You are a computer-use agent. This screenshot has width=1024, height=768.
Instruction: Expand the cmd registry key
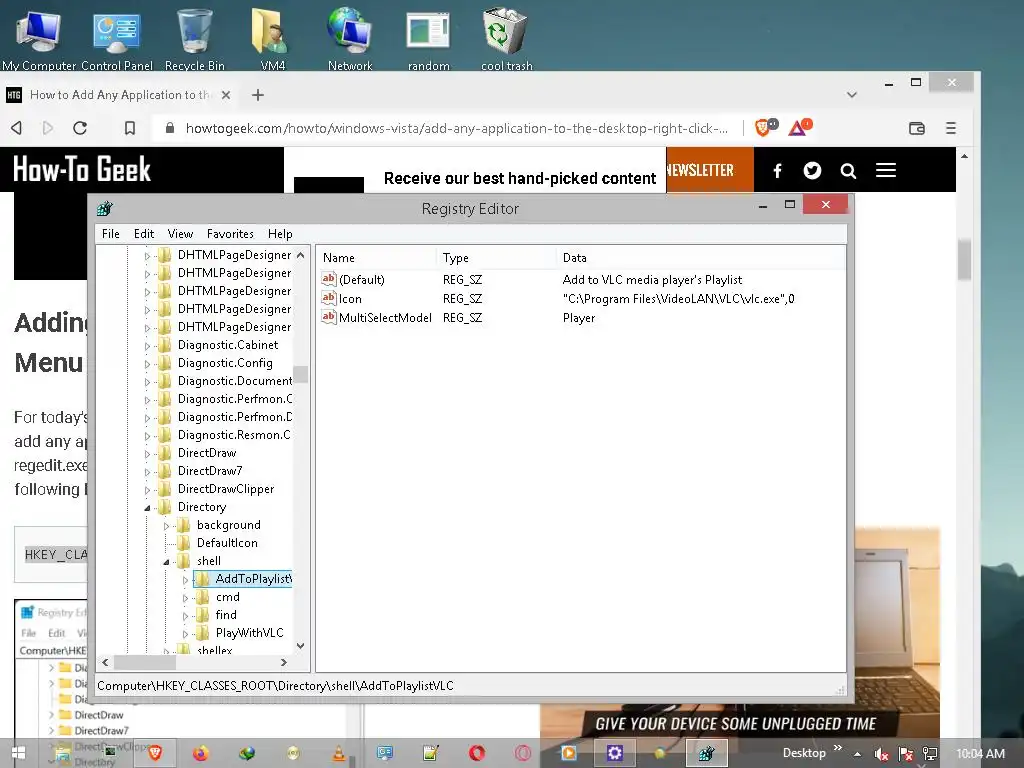(185, 598)
